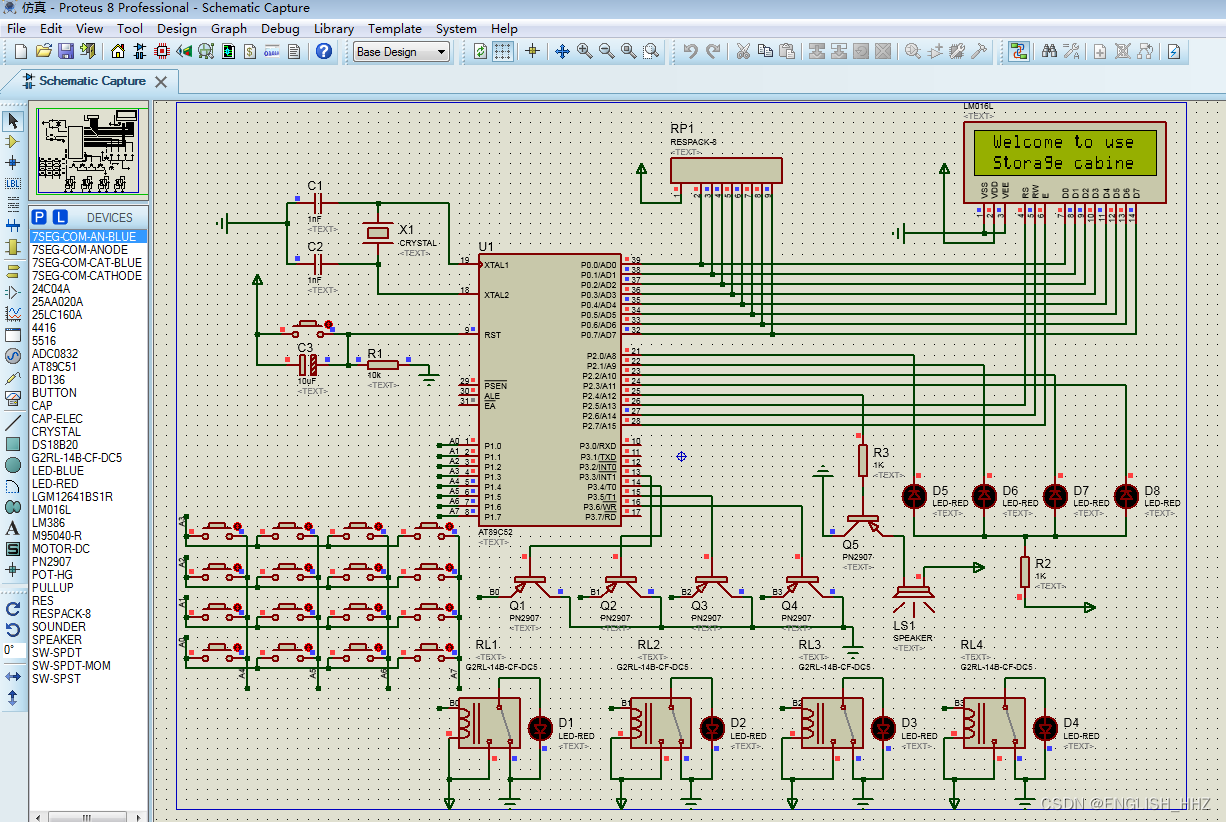This screenshot has height=822, width=1226.
Task: Toggle the 'L' library button
Action: tap(60, 217)
